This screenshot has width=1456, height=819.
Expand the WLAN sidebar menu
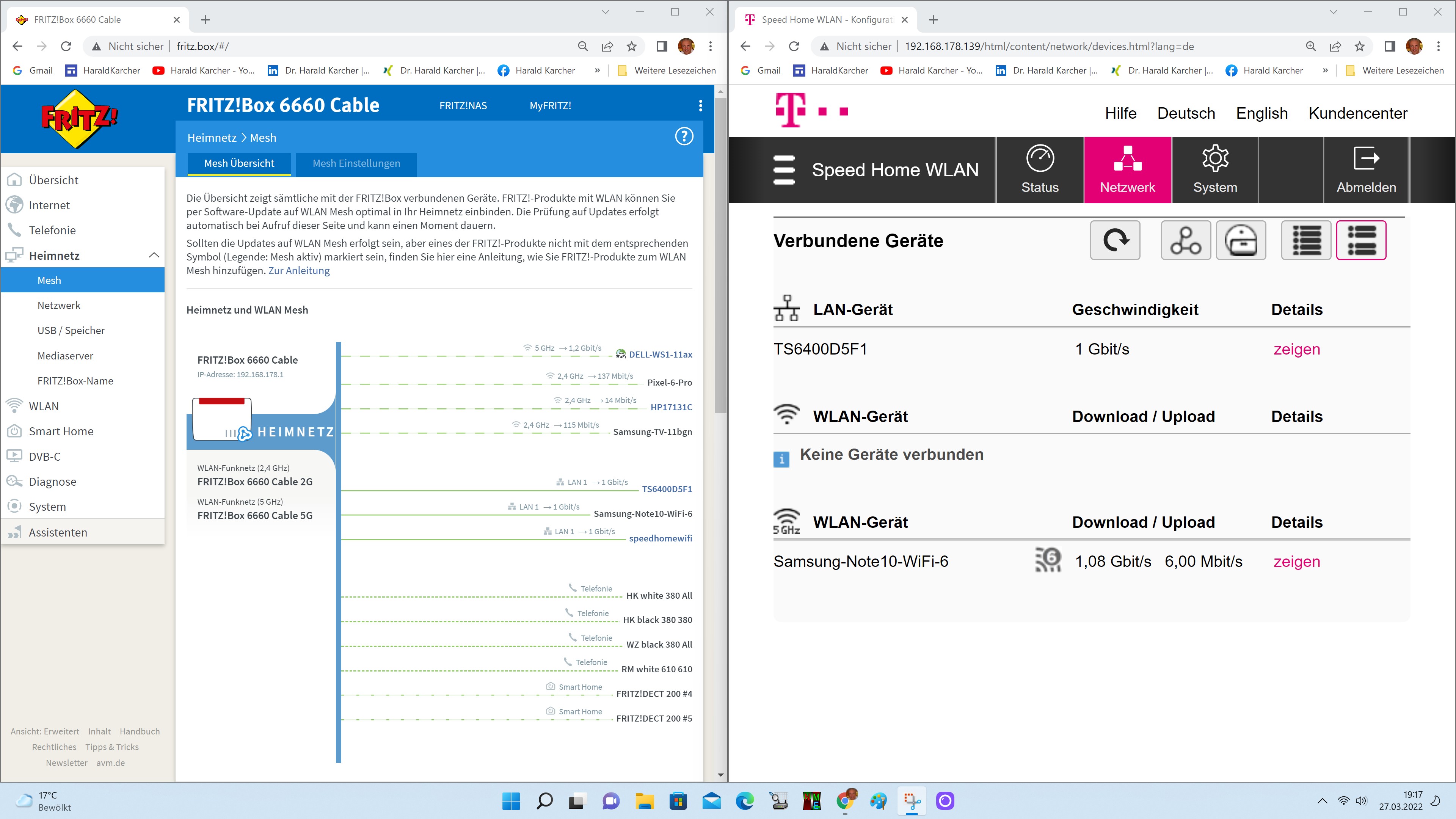click(44, 406)
